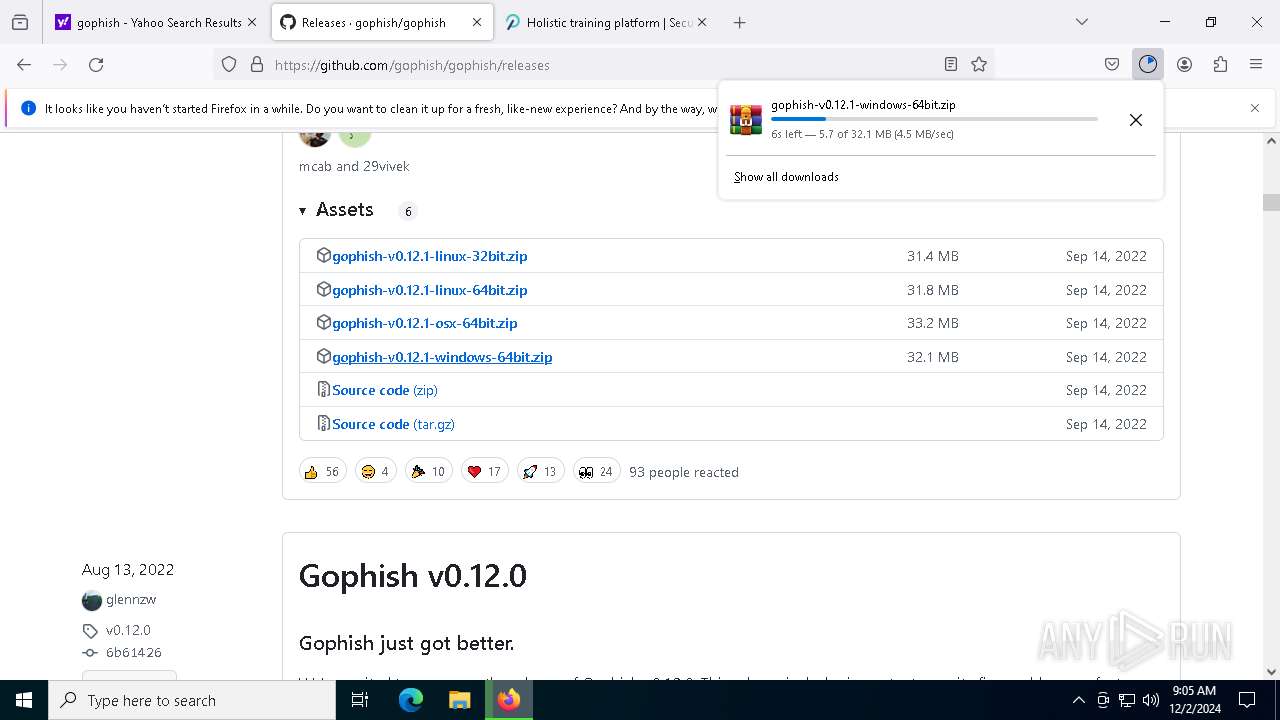Switch to Holistic training platform tab

click(607, 22)
